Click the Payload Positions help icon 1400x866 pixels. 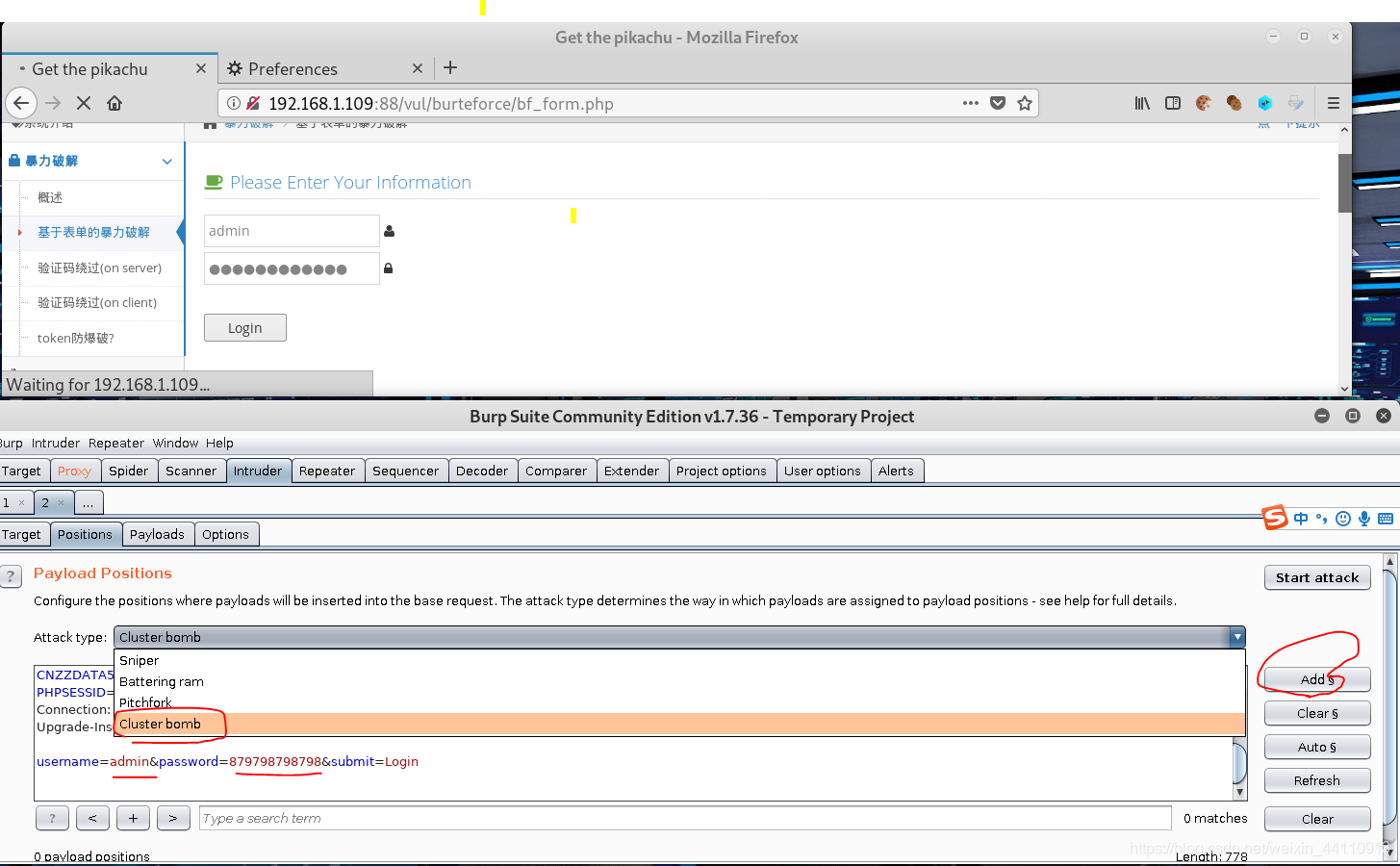tap(11, 576)
